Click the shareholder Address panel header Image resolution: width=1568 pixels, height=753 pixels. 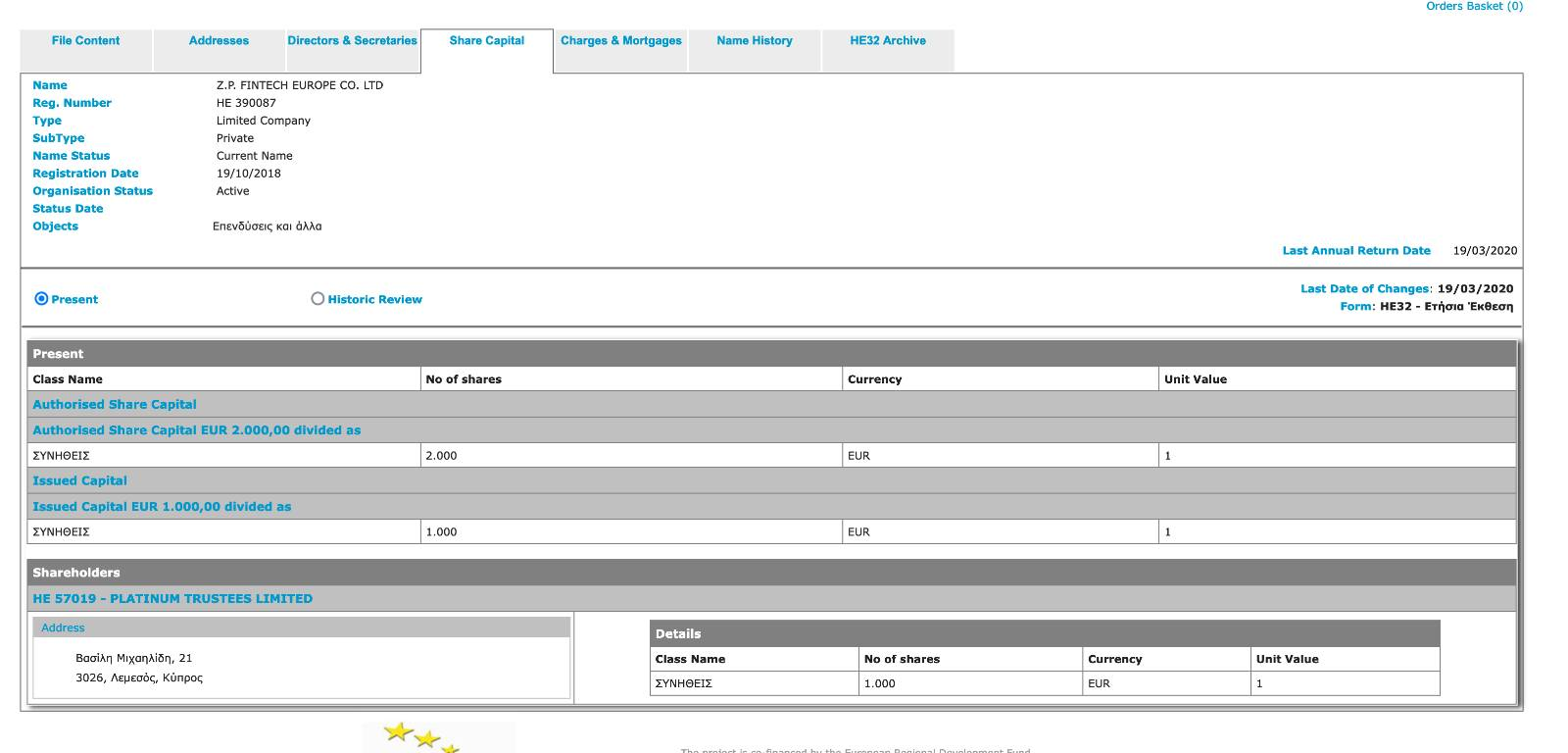pyautogui.click(x=64, y=628)
